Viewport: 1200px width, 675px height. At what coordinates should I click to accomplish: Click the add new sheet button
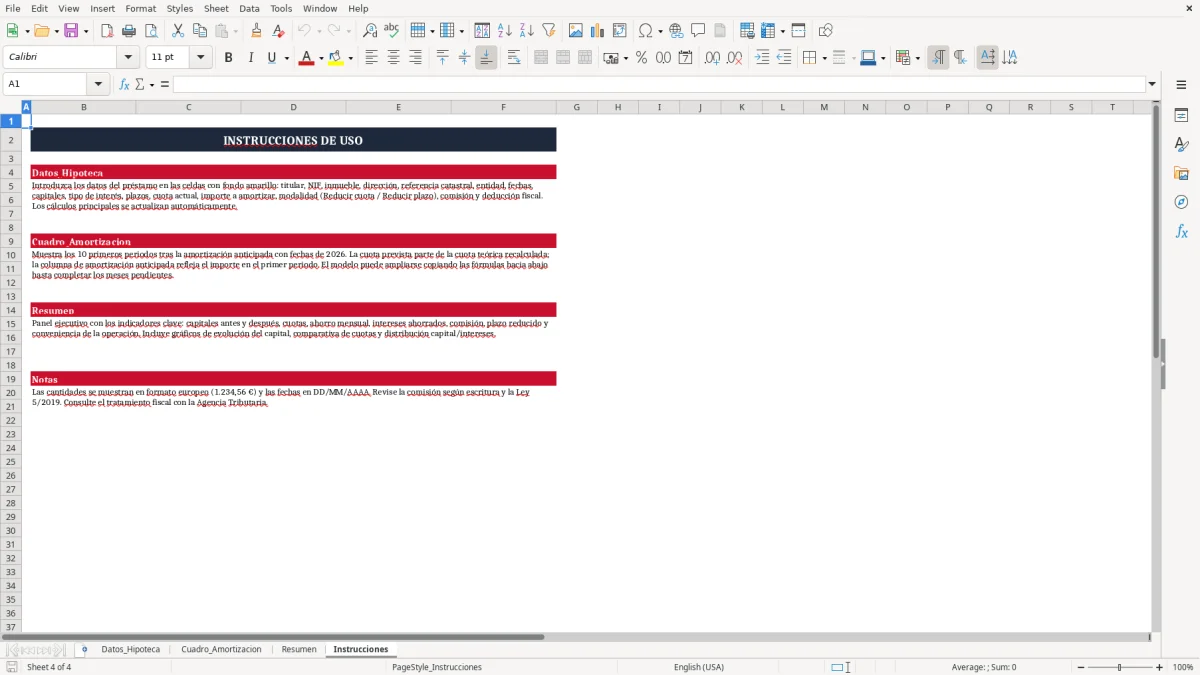pos(84,649)
